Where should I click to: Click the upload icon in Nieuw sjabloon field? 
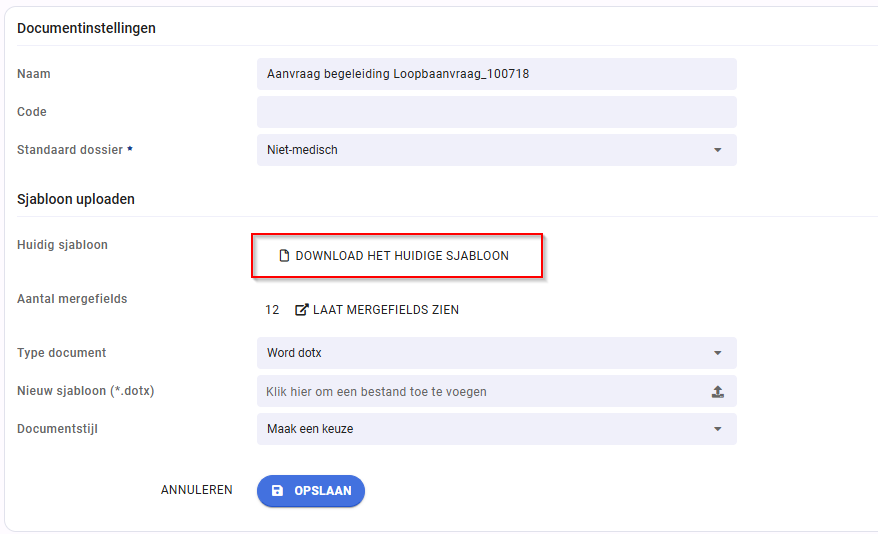click(x=717, y=391)
